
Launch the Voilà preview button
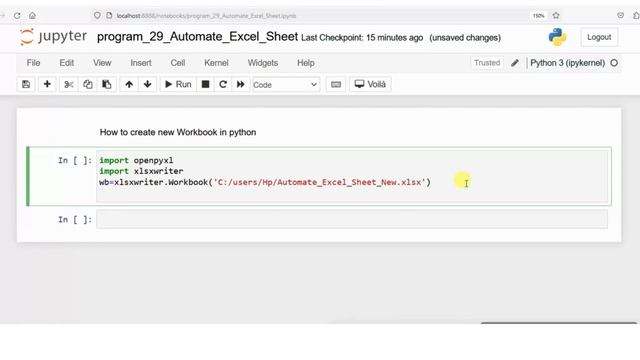[370, 84]
